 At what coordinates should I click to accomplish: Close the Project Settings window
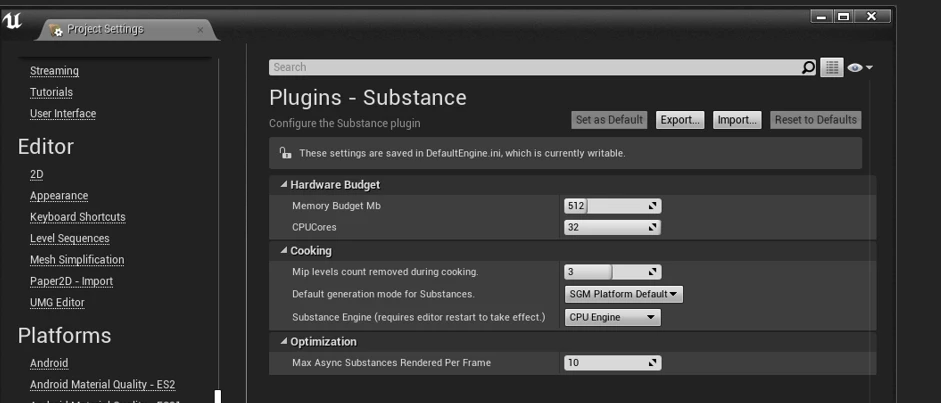coord(872,17)
